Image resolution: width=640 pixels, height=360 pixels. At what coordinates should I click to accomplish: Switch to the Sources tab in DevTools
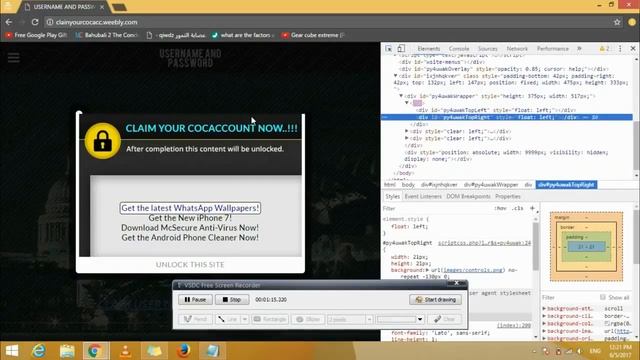tap(487, 49)
